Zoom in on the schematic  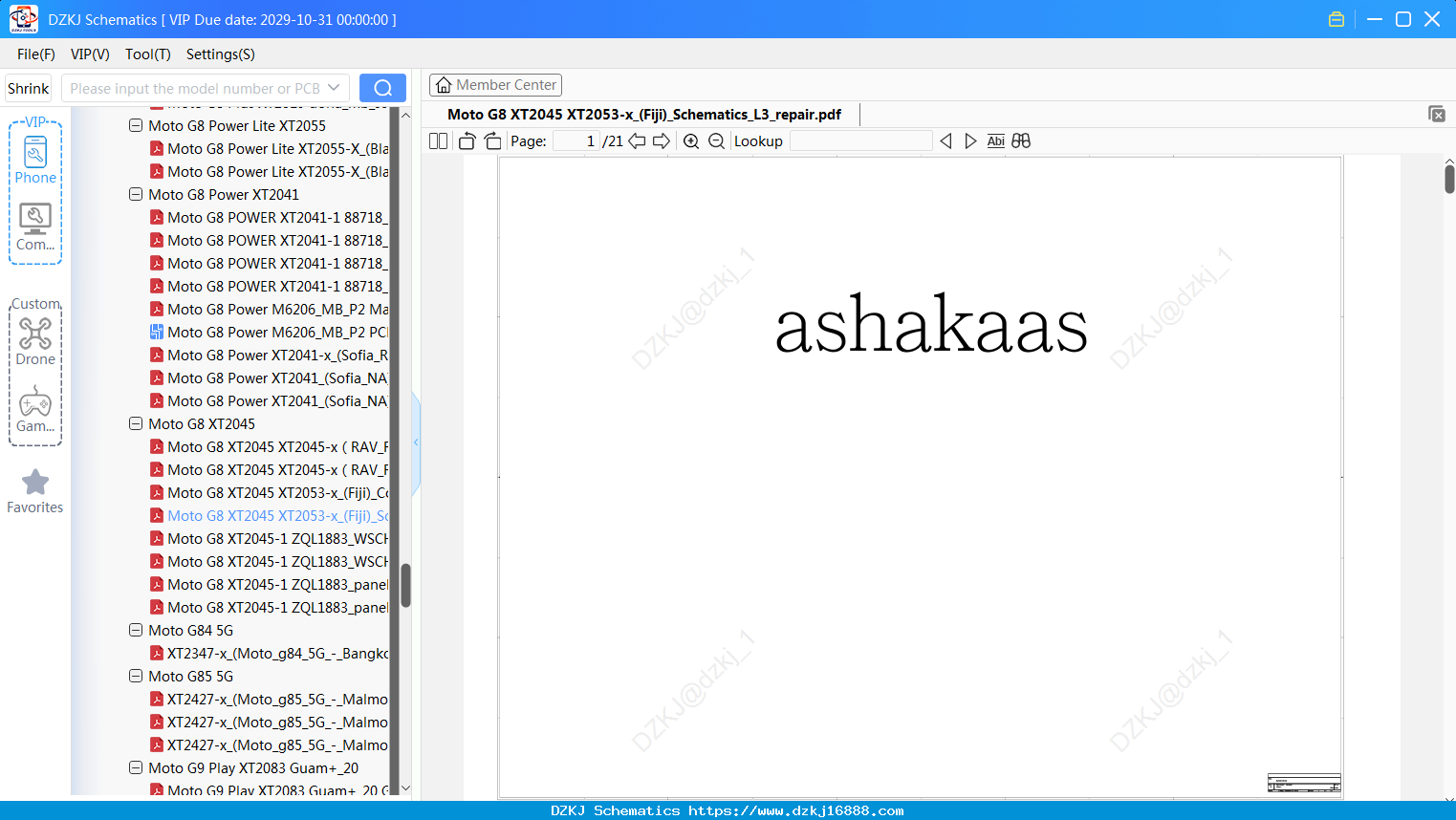(691, 141)
